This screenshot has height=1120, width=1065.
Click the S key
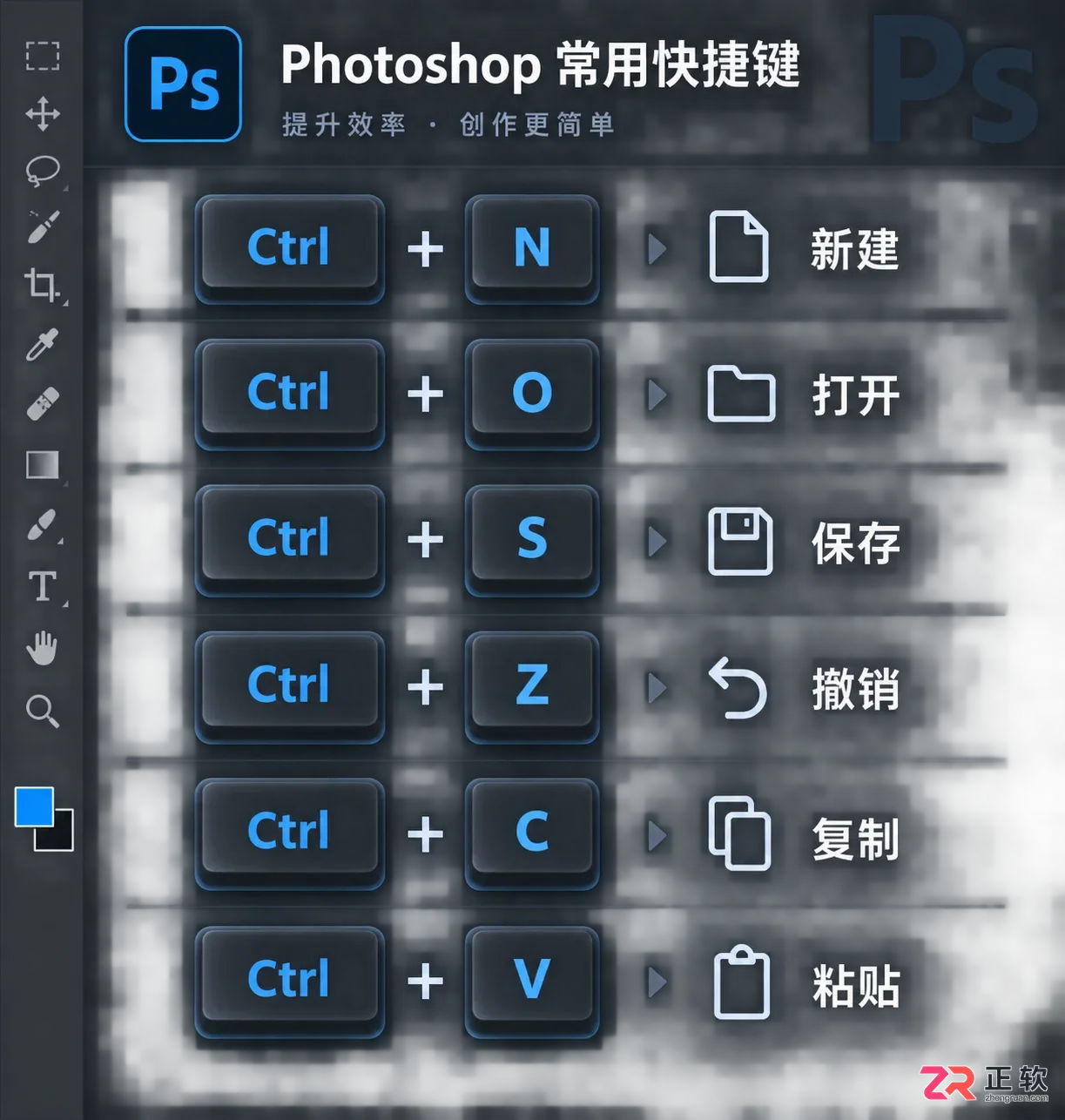[532, 541]
